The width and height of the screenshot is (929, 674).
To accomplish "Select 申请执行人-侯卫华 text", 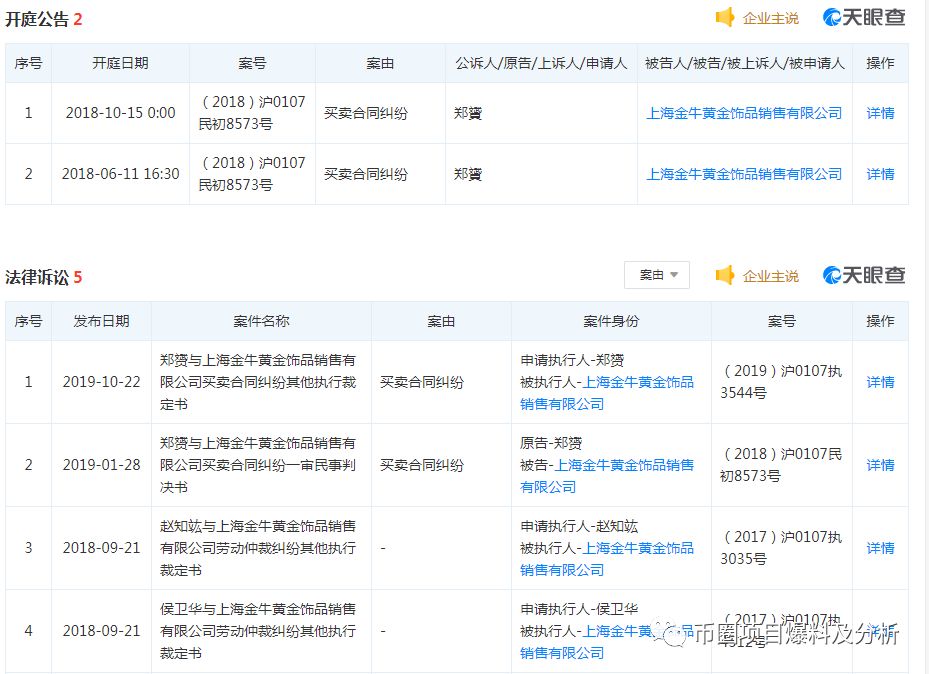I will pos(579,609).
